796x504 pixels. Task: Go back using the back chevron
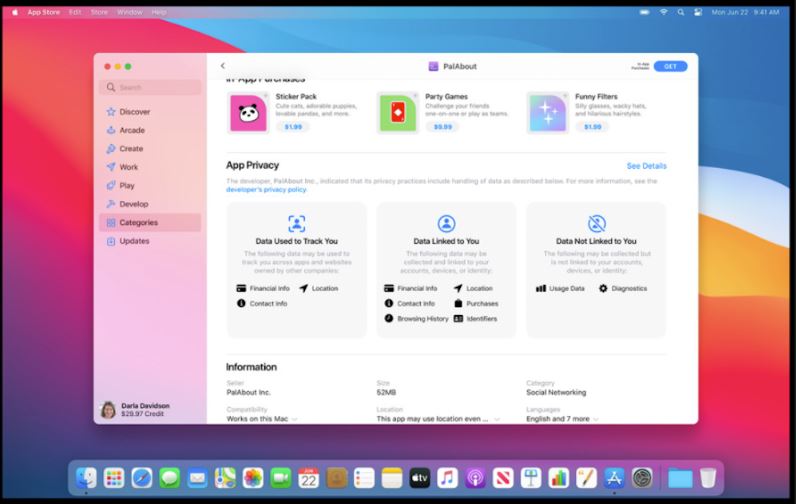(x=223, y=66)
